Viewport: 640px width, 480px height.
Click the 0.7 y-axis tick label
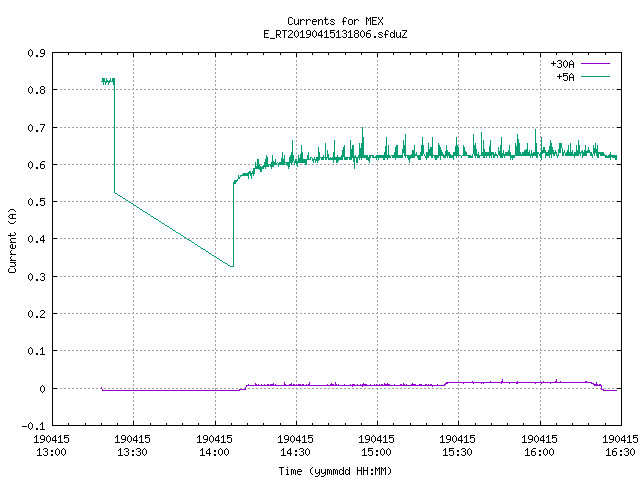[x=36, y=128]
